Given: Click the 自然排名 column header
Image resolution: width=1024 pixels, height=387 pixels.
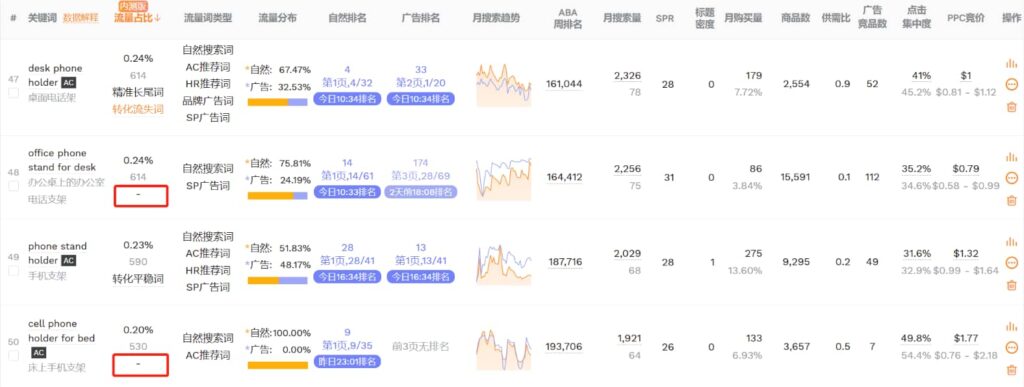Looking at the screenshot, I should click(x=347, y=18).
